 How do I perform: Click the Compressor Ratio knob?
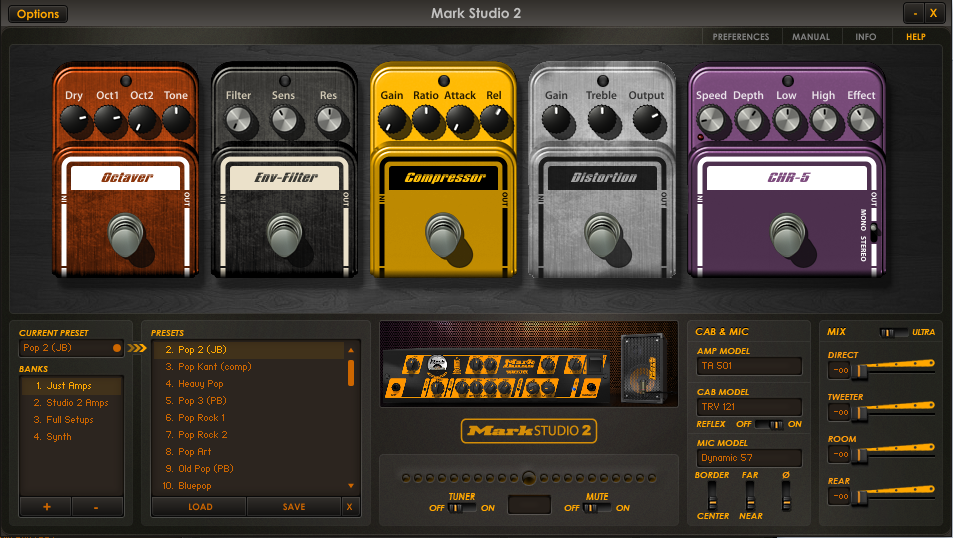[426, 121]
